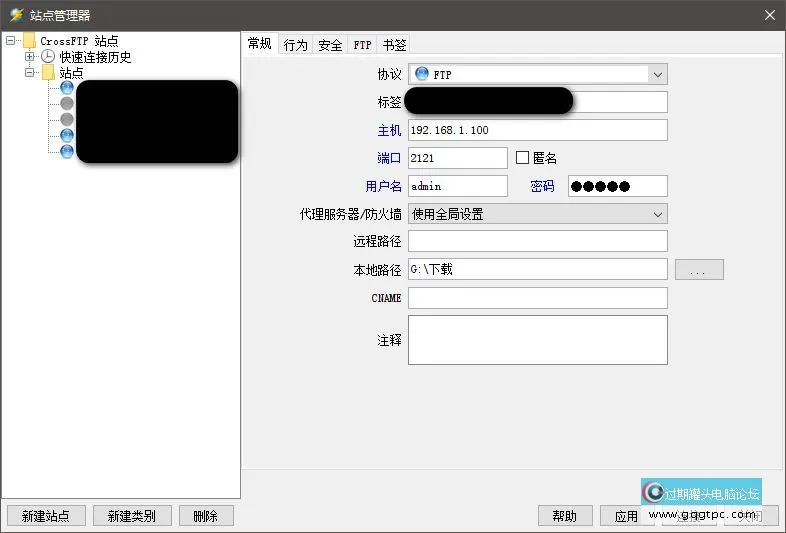Open the 协议 protocol dropdown
The image size is (786, 533).
point(657,74)
